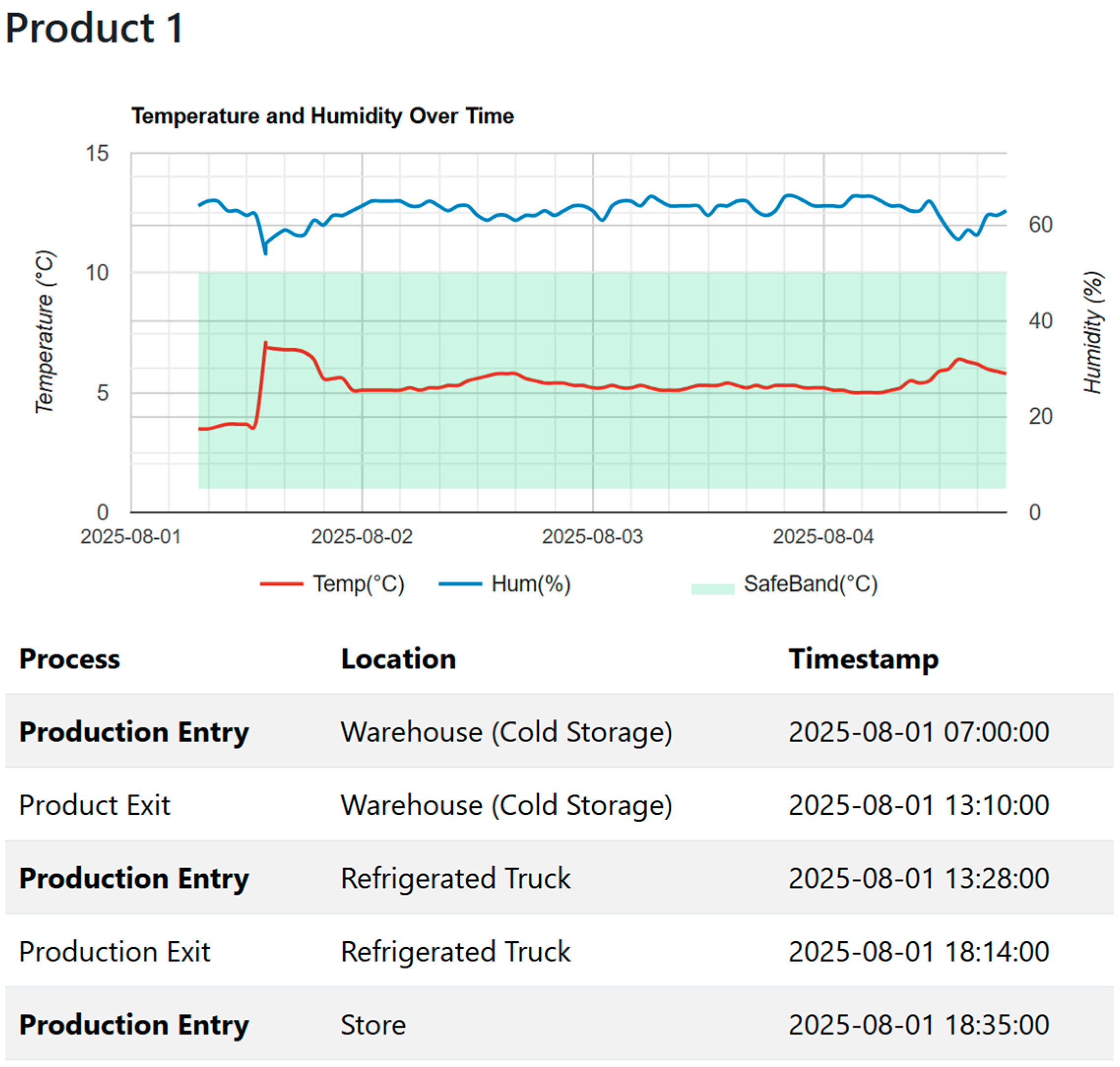
Task: Select the Product Exit table row
Action: pos(94,805)
